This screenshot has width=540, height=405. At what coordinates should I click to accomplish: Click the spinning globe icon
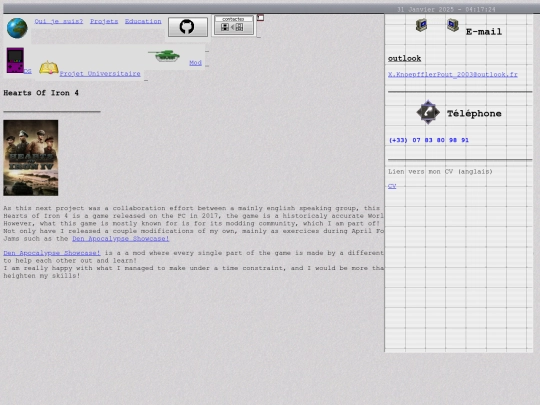point(17,28)
